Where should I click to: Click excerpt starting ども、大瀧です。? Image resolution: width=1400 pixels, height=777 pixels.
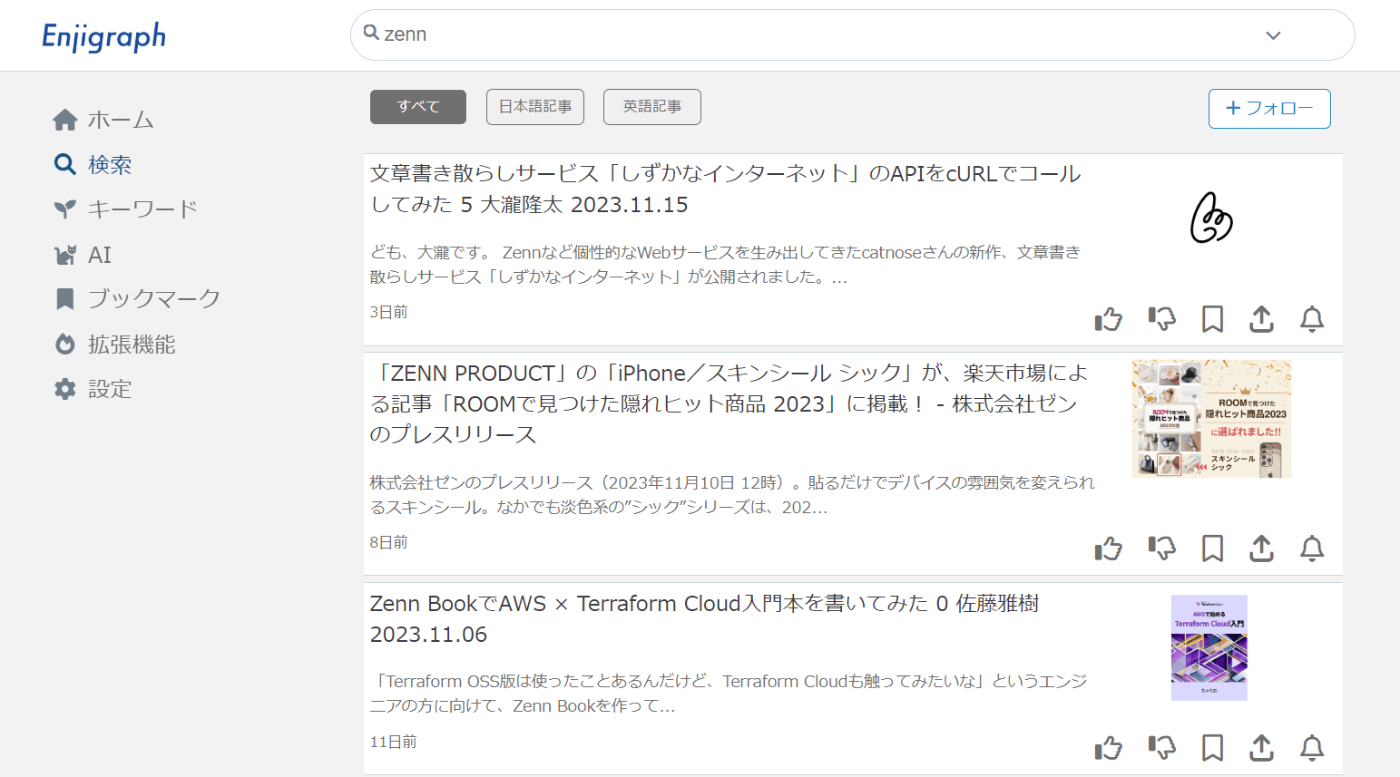pos(725,265)
